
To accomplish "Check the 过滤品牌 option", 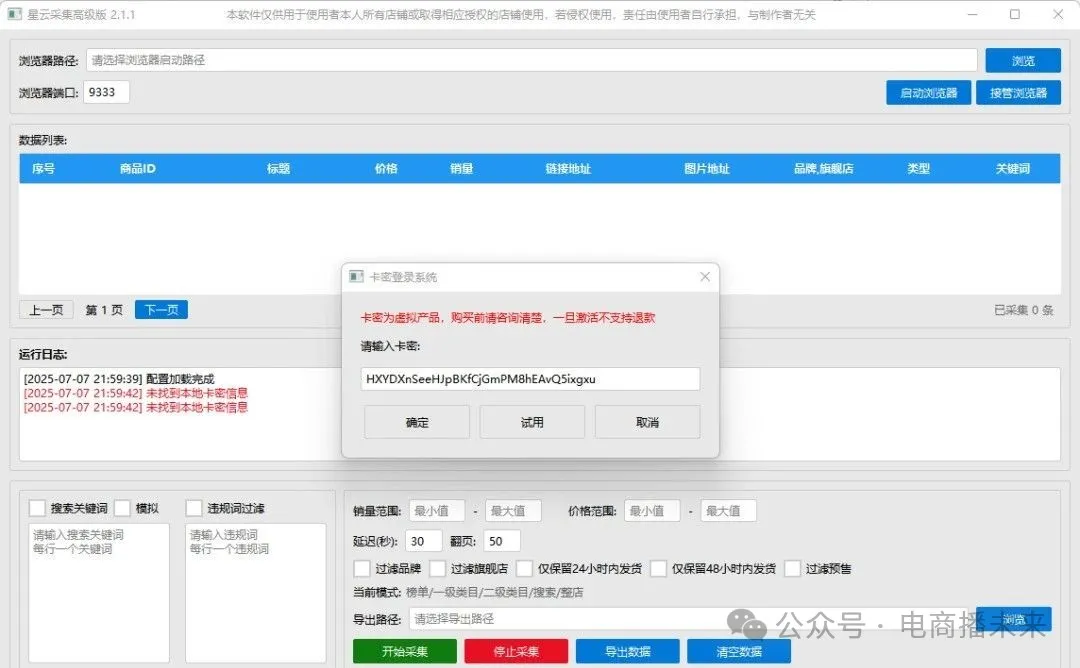I will (362, 568).
